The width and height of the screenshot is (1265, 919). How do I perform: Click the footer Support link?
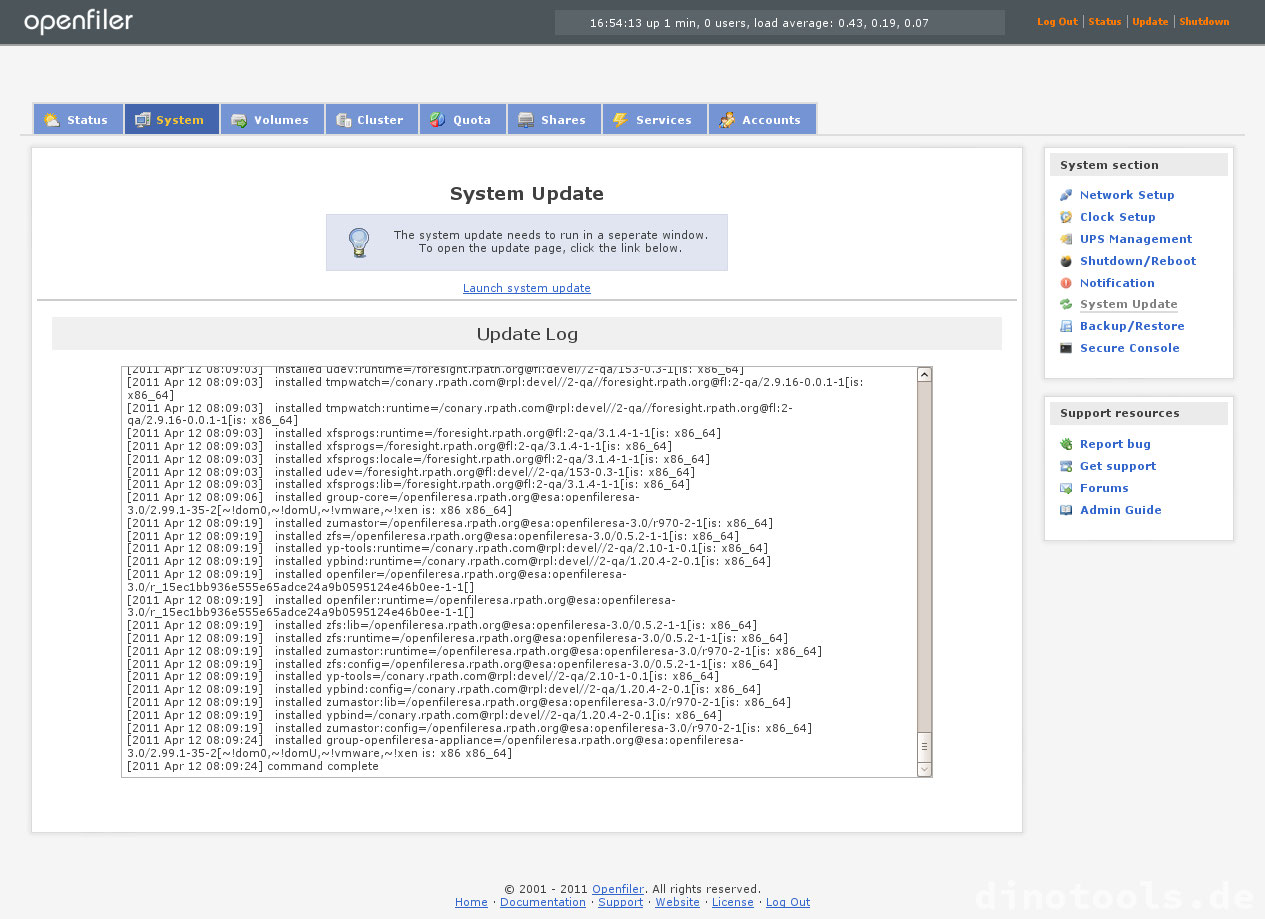(x=621, y=902)
